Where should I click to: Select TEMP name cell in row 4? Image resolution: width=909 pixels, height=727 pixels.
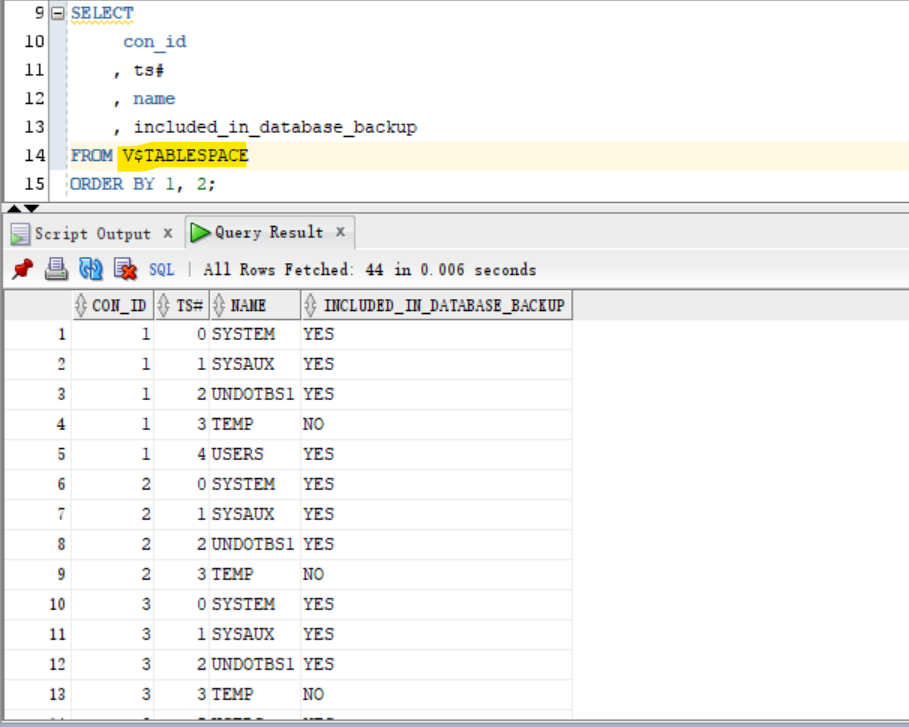pyautogui.click(x=255, y=424)
